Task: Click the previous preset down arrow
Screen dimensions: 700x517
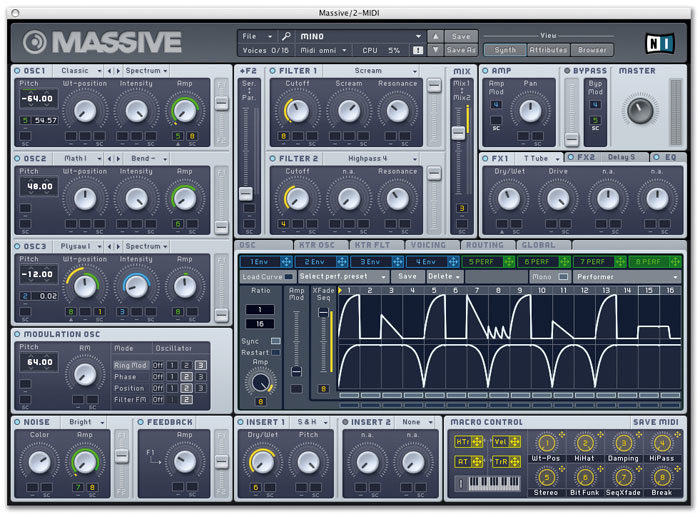Action: tap(436, 50)
